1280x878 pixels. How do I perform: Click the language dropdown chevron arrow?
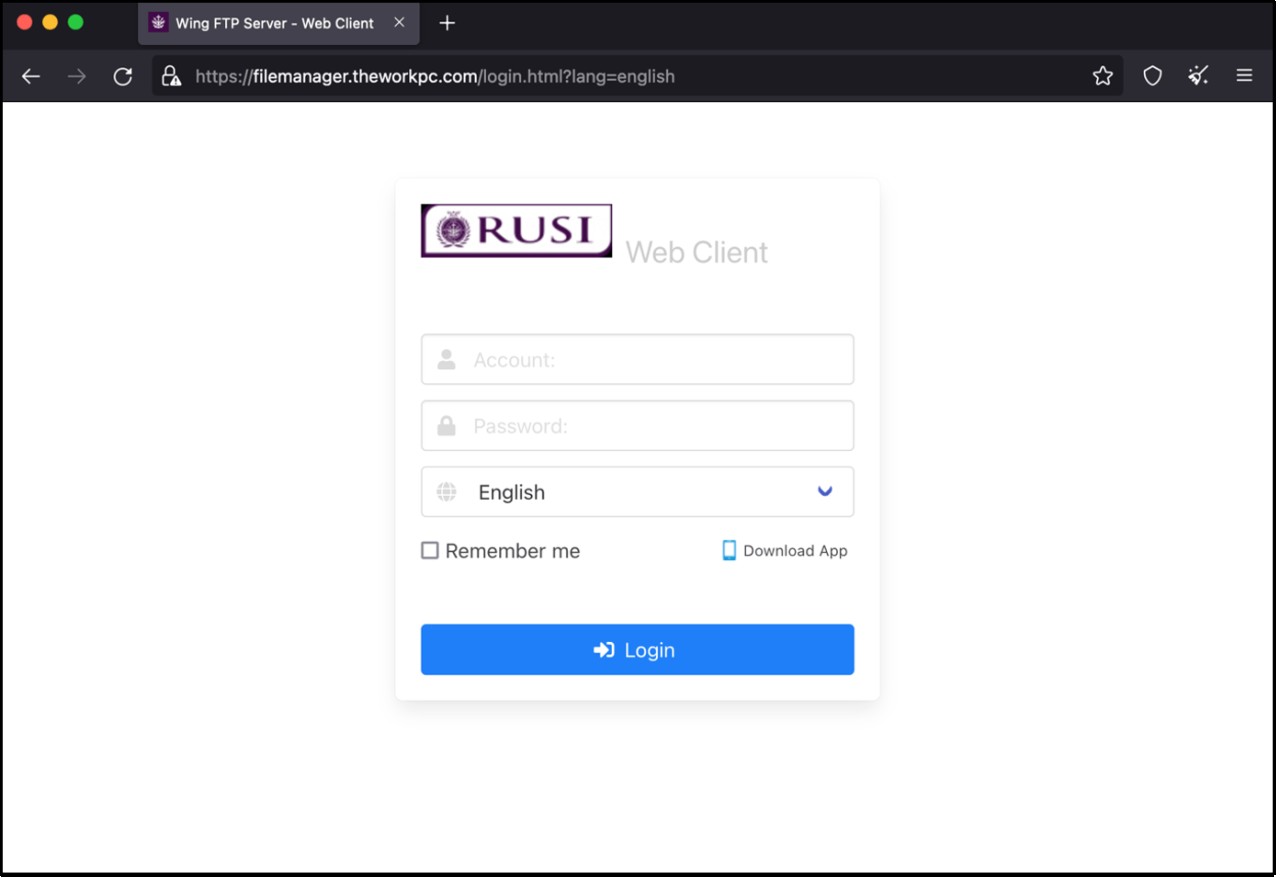coord(825,491)
